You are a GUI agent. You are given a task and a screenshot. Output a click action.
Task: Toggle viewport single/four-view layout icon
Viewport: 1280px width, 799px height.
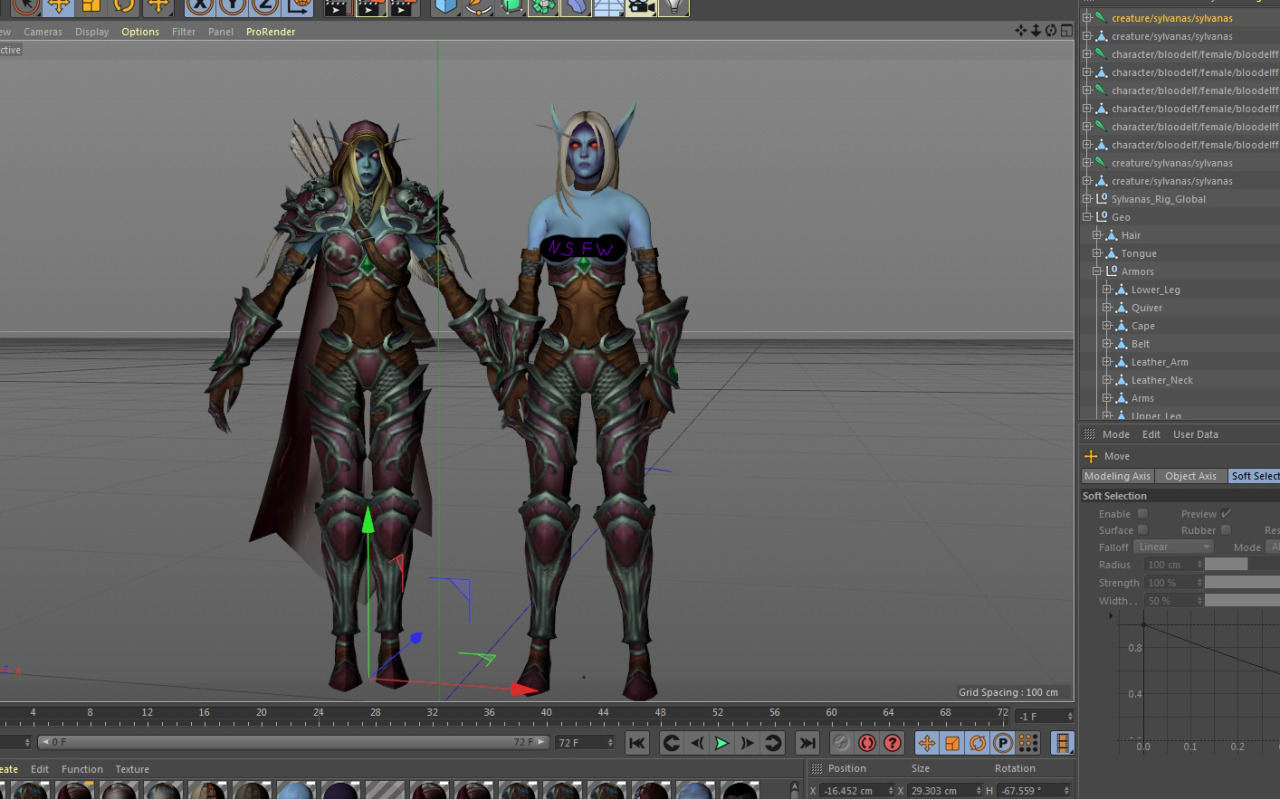[1066, 31]
